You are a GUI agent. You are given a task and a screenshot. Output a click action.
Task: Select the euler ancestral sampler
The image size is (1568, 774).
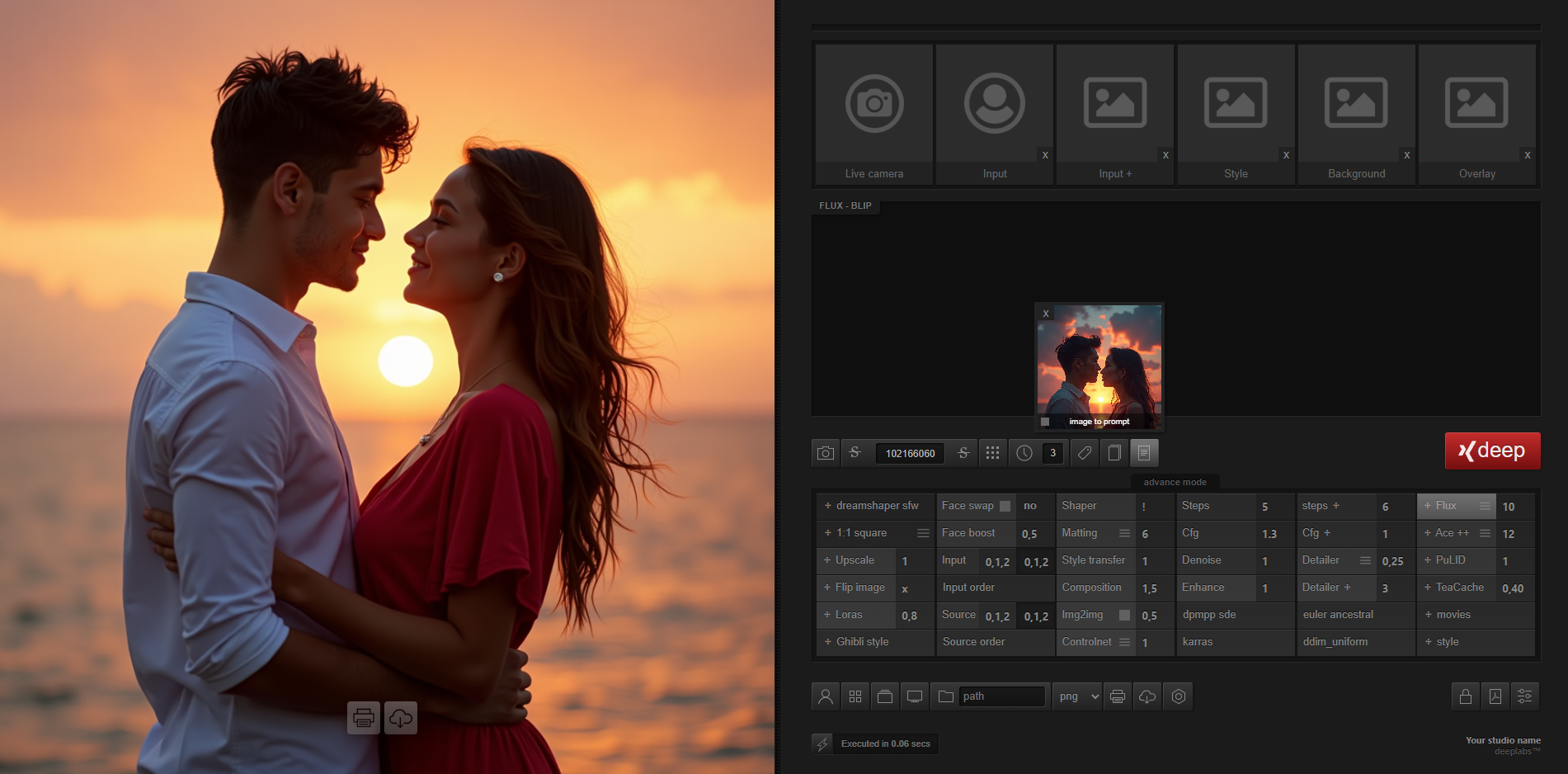(x=1356, y=615)
